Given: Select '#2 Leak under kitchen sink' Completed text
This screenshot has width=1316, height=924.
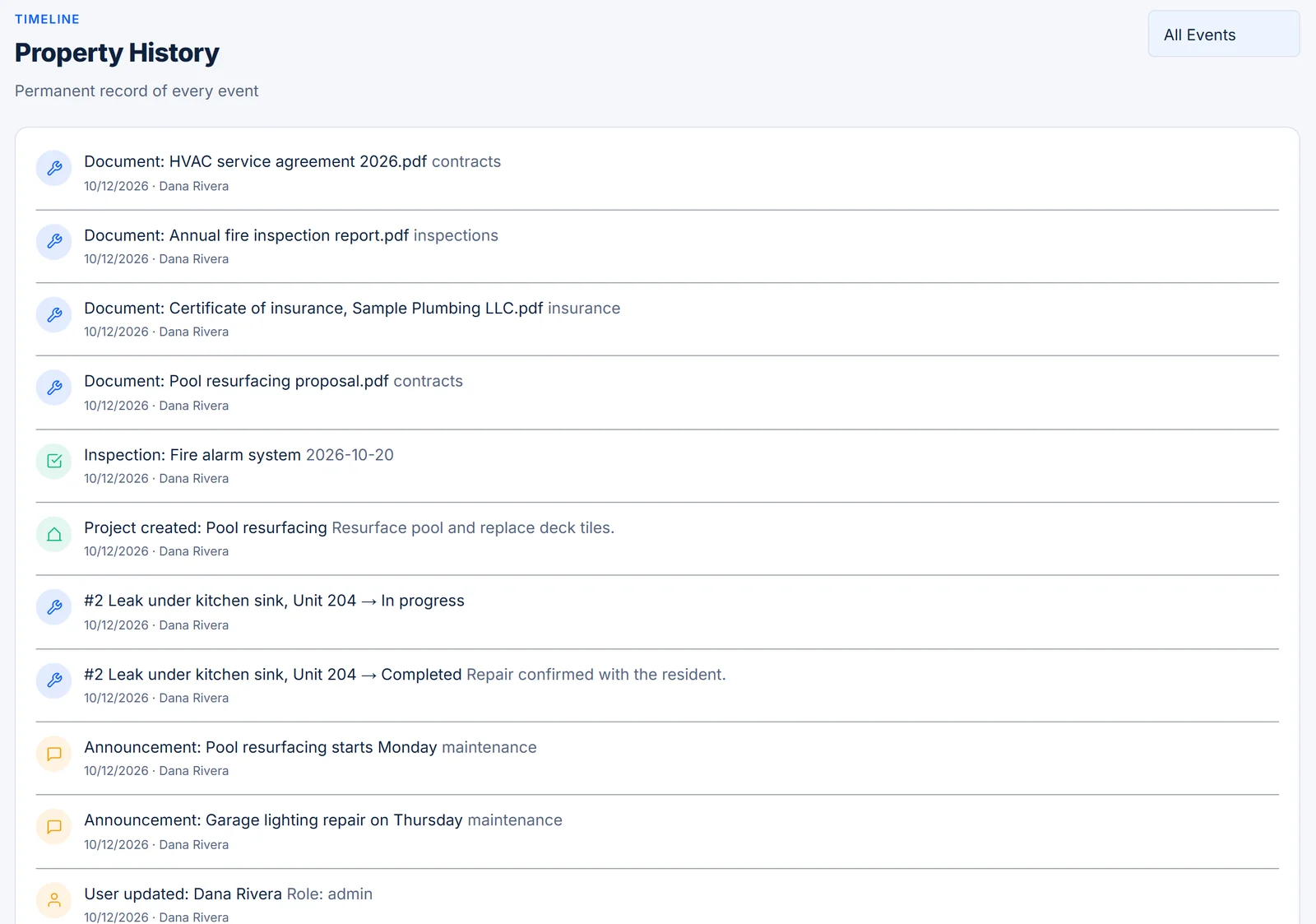Looking at the screenshot, I should (273, 675).
